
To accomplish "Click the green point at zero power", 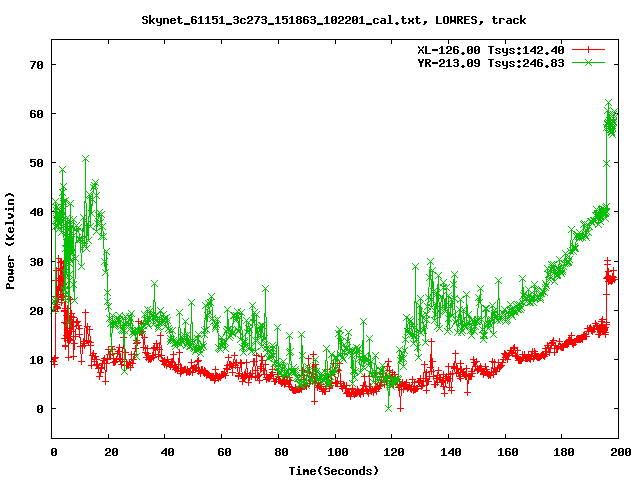I will click(x=389, y=408).
